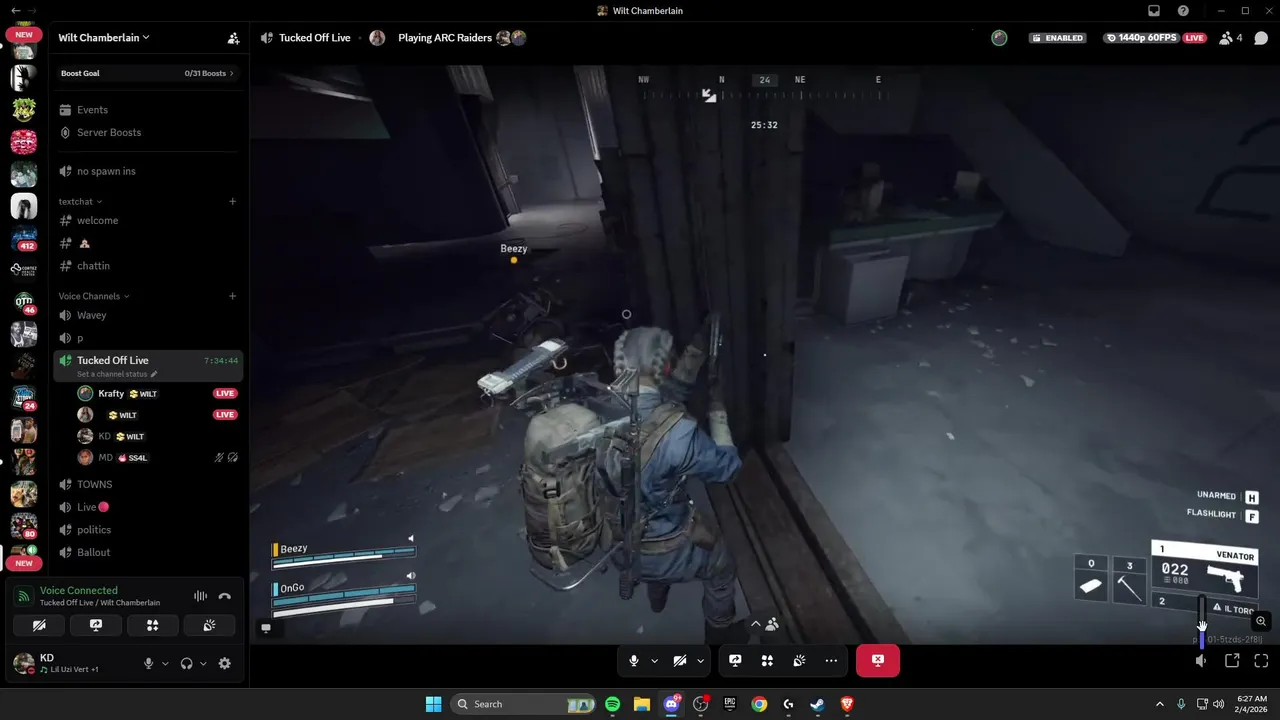Mute microphone in the stream control bar
1280x720 pixels.
[x=634, y=661]
